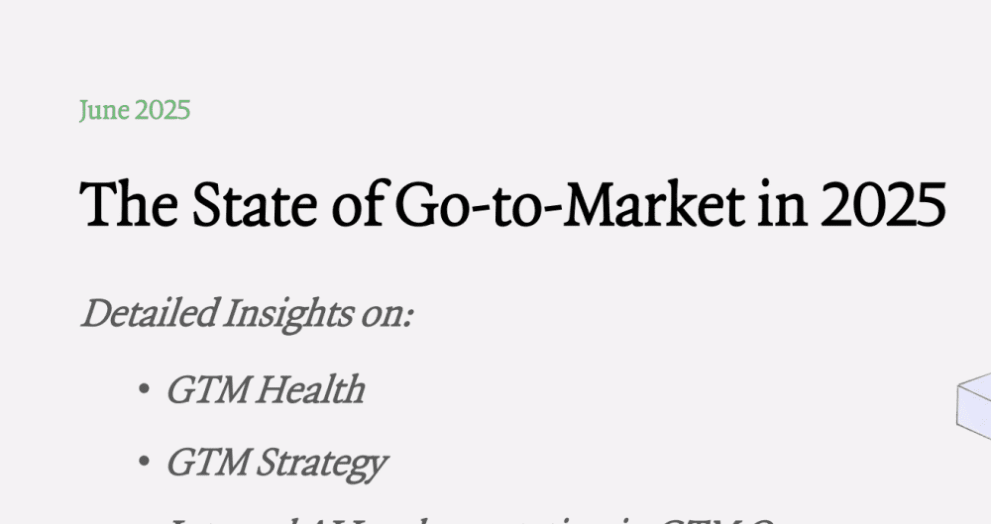Viewport: 991px width, 524px height.
Task: Click the bullet dot before GTM Health
Action: pyautogui.click(x=143, y=389)
